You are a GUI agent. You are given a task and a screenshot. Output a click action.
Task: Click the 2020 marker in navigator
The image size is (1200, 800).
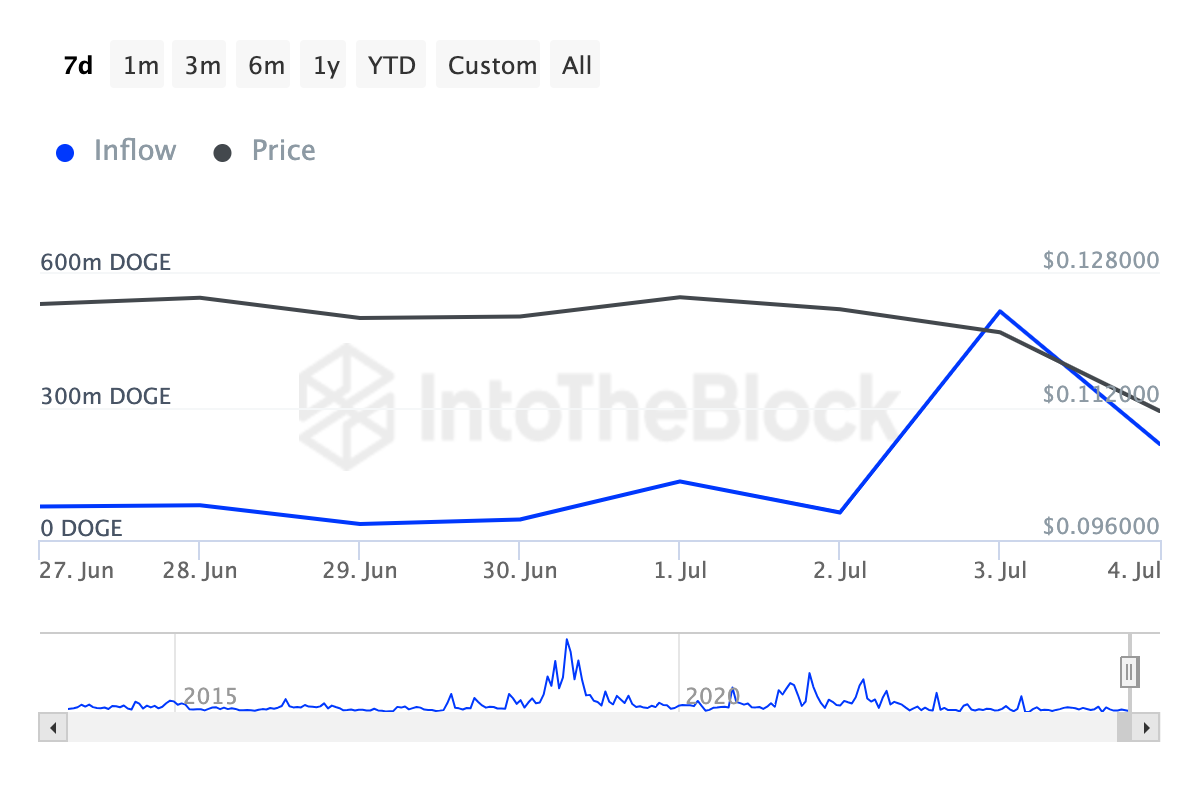[711, 696]
